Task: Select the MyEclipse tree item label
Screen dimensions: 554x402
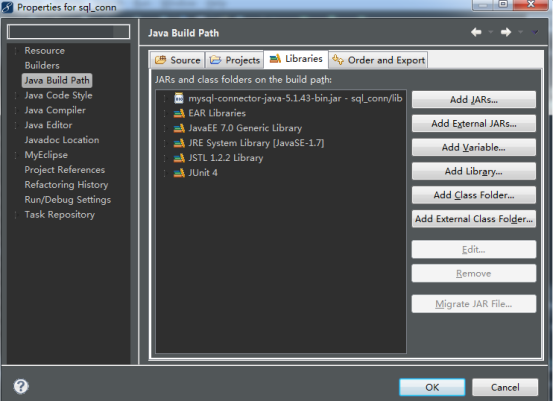Action: pyautogui.click(x=46, y=155)
